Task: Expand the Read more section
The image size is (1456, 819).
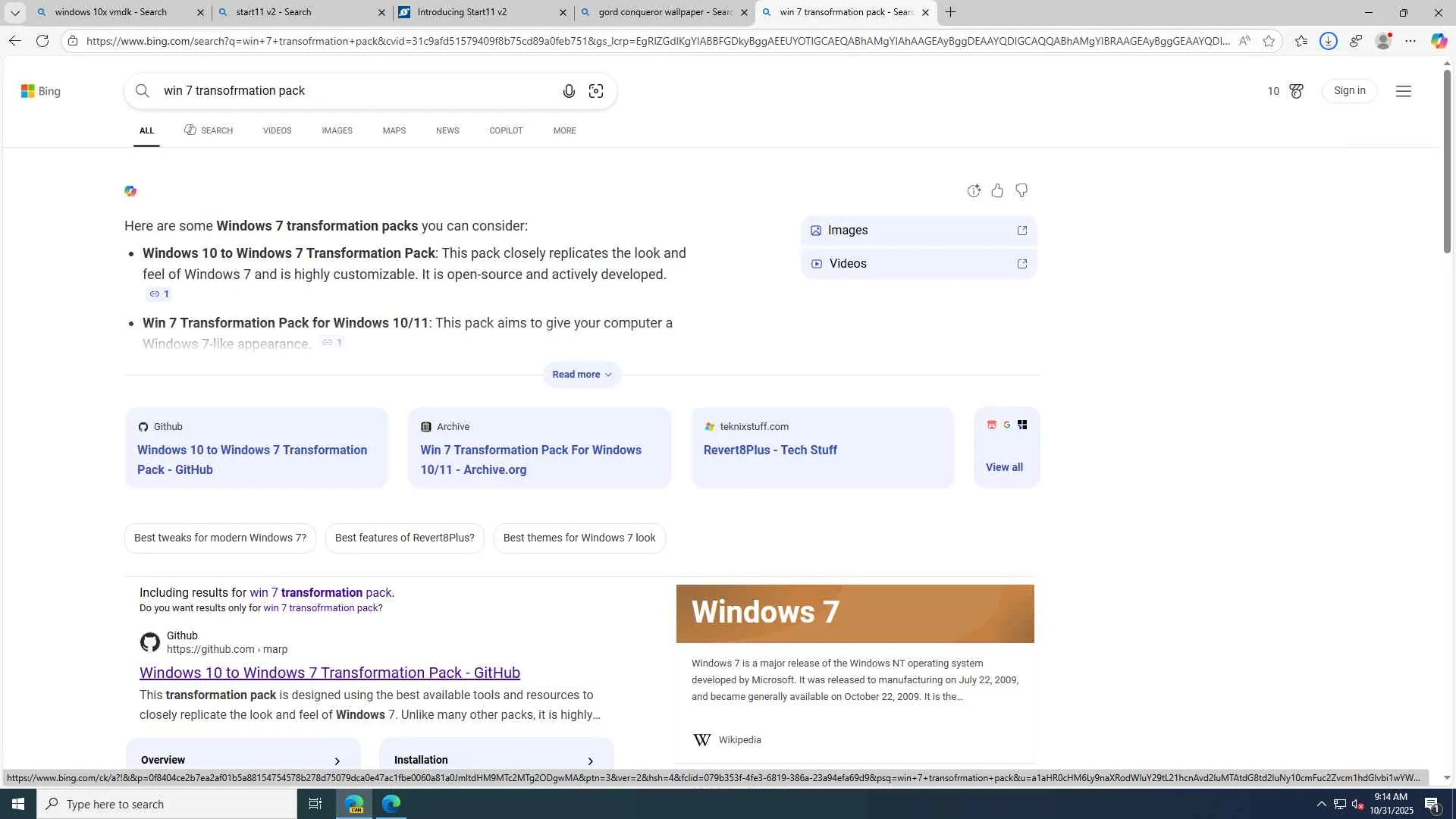Action: pyautogui.click(x=582, y=375)
